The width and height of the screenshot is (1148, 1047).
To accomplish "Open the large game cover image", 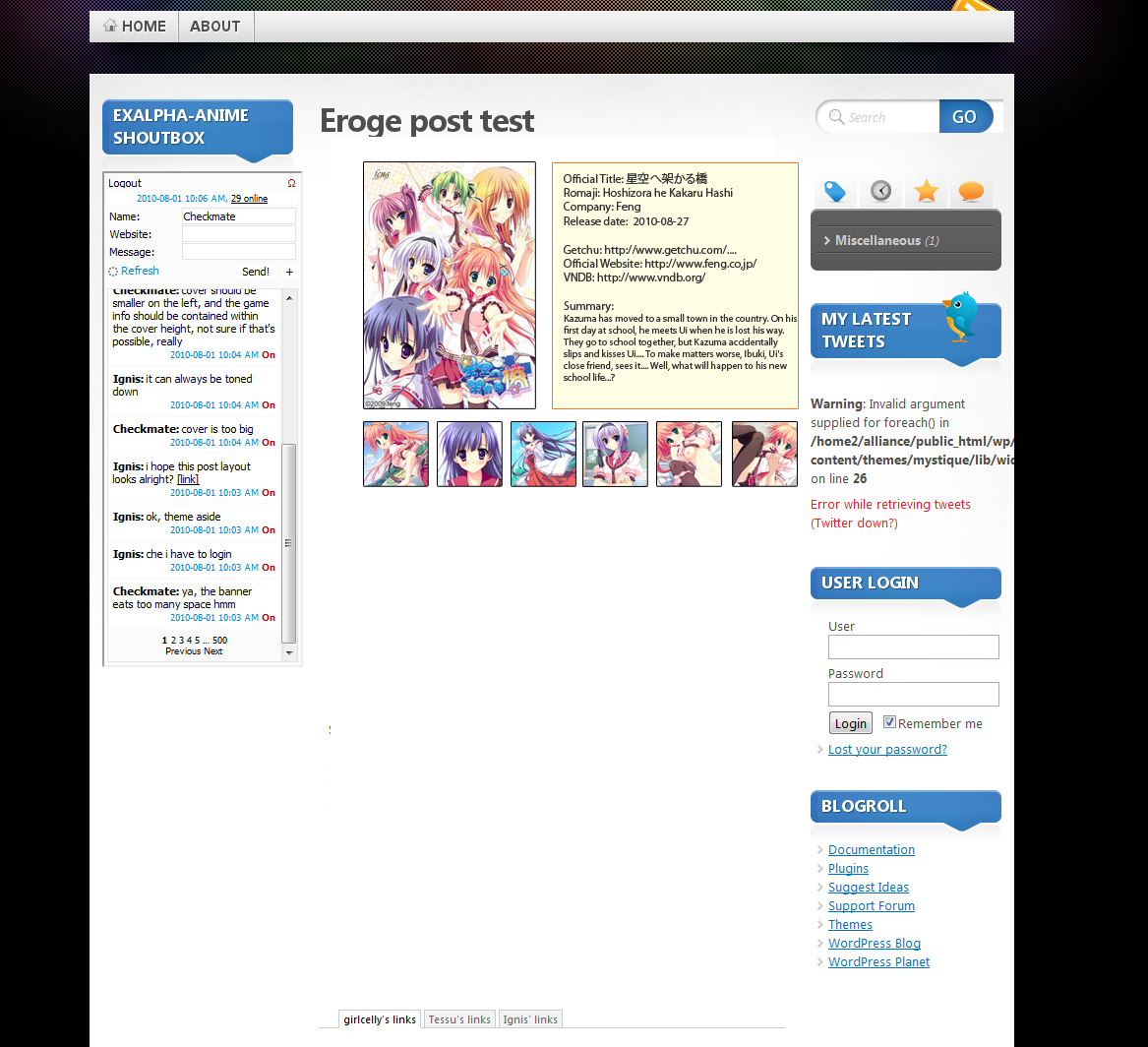I will point(450,285).
